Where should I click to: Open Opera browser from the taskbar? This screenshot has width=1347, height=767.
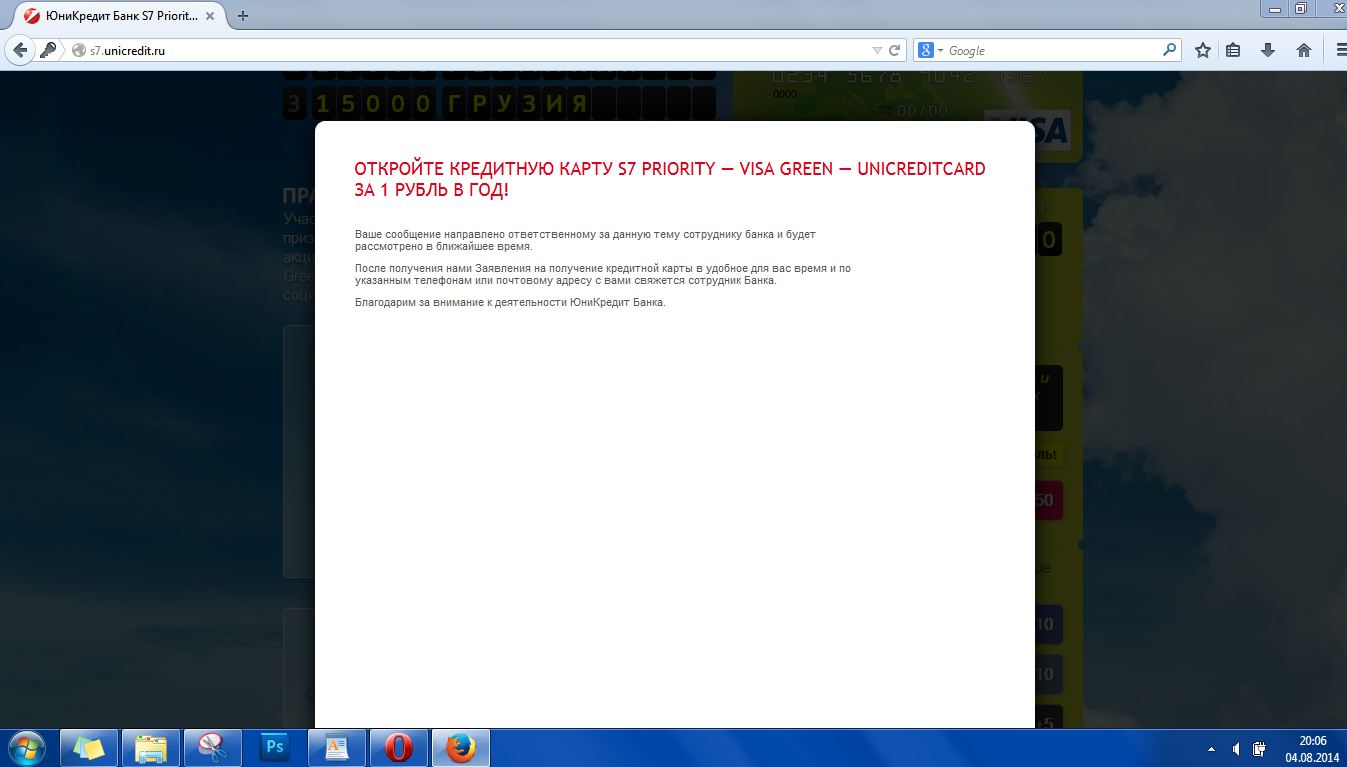tap(399, 748)
